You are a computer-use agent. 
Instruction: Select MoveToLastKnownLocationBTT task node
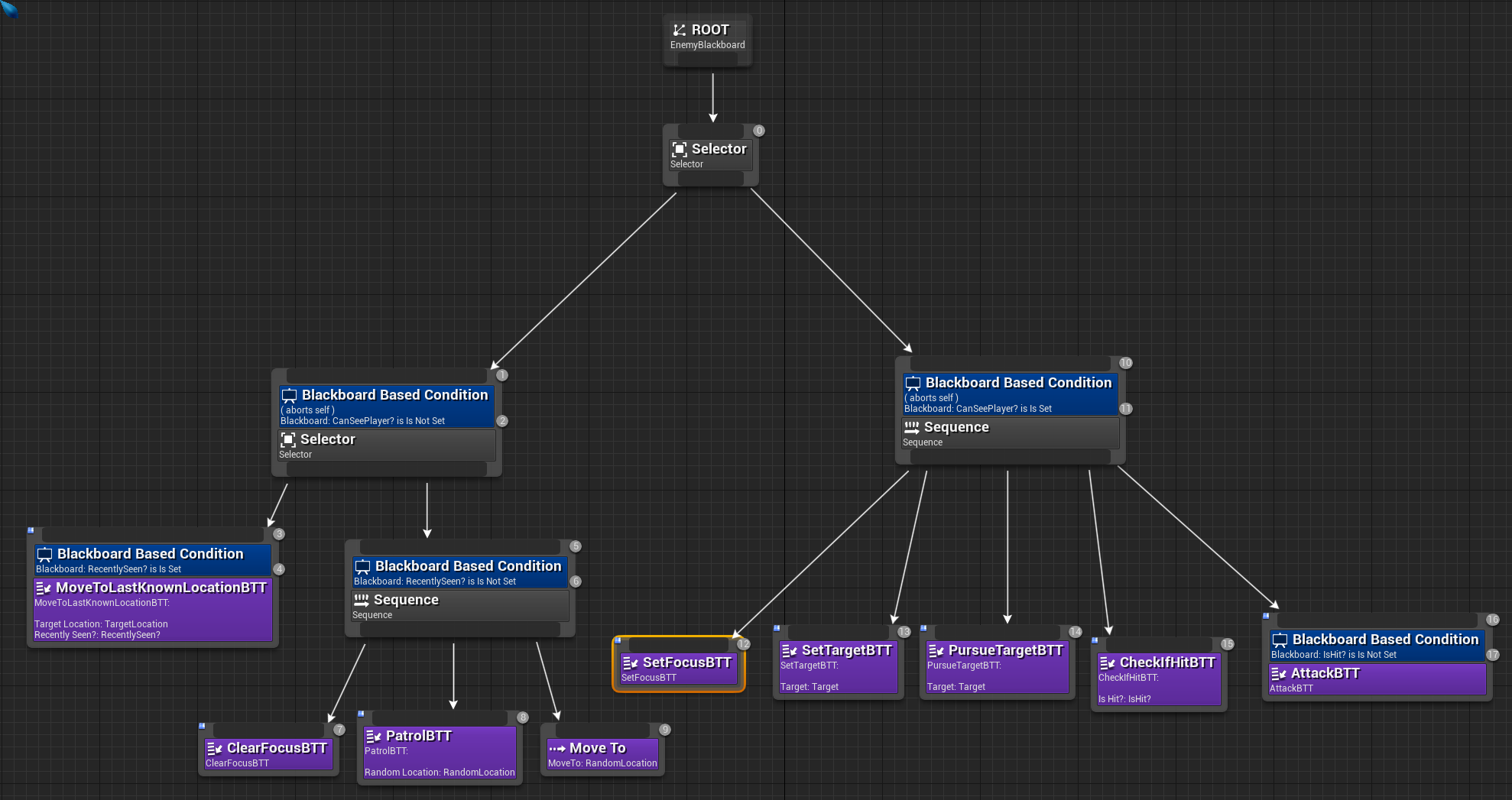coord(153,610)
